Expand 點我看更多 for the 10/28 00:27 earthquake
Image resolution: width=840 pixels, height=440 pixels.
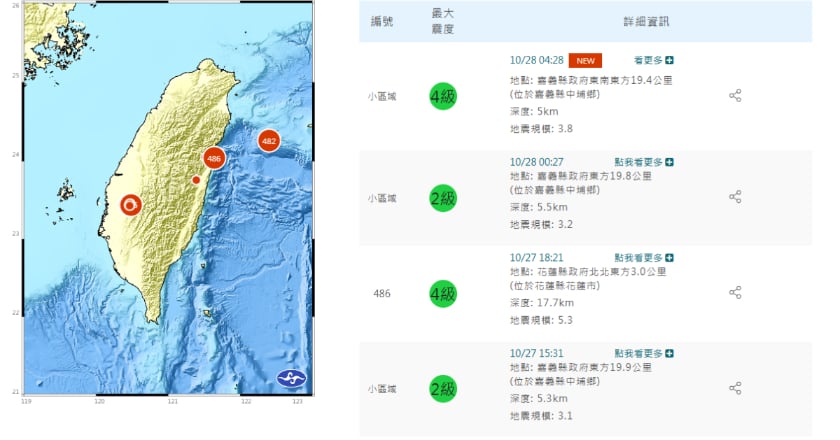644,162
